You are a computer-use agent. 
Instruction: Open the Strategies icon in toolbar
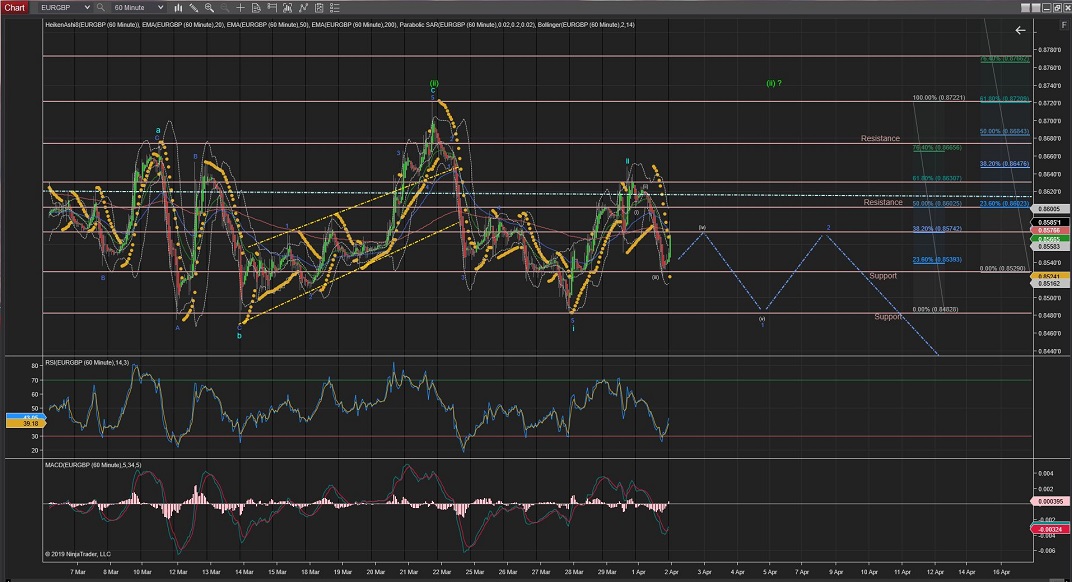click(303, 8)
